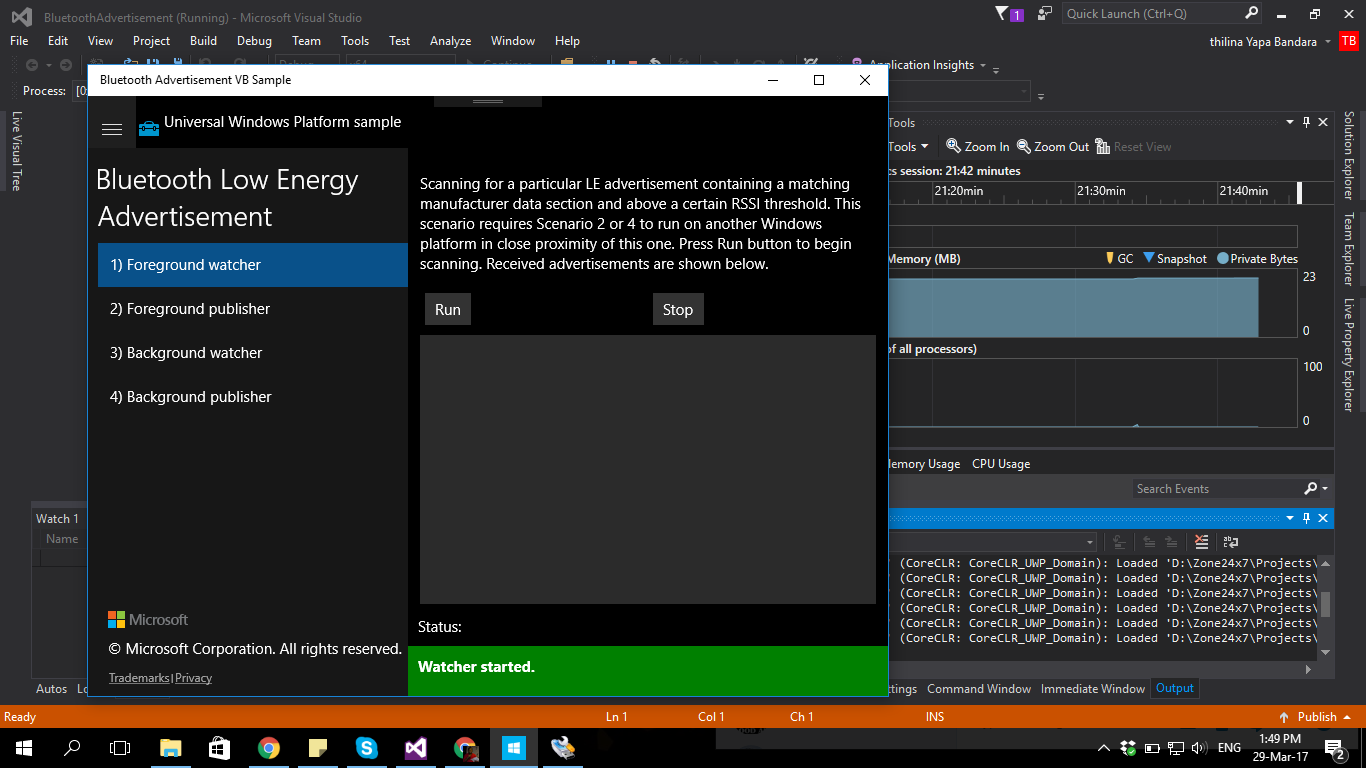The height and width of the screenshot is (768, 1366).
Task: Click the Stop button in the sample
Action: coord(678,310)
